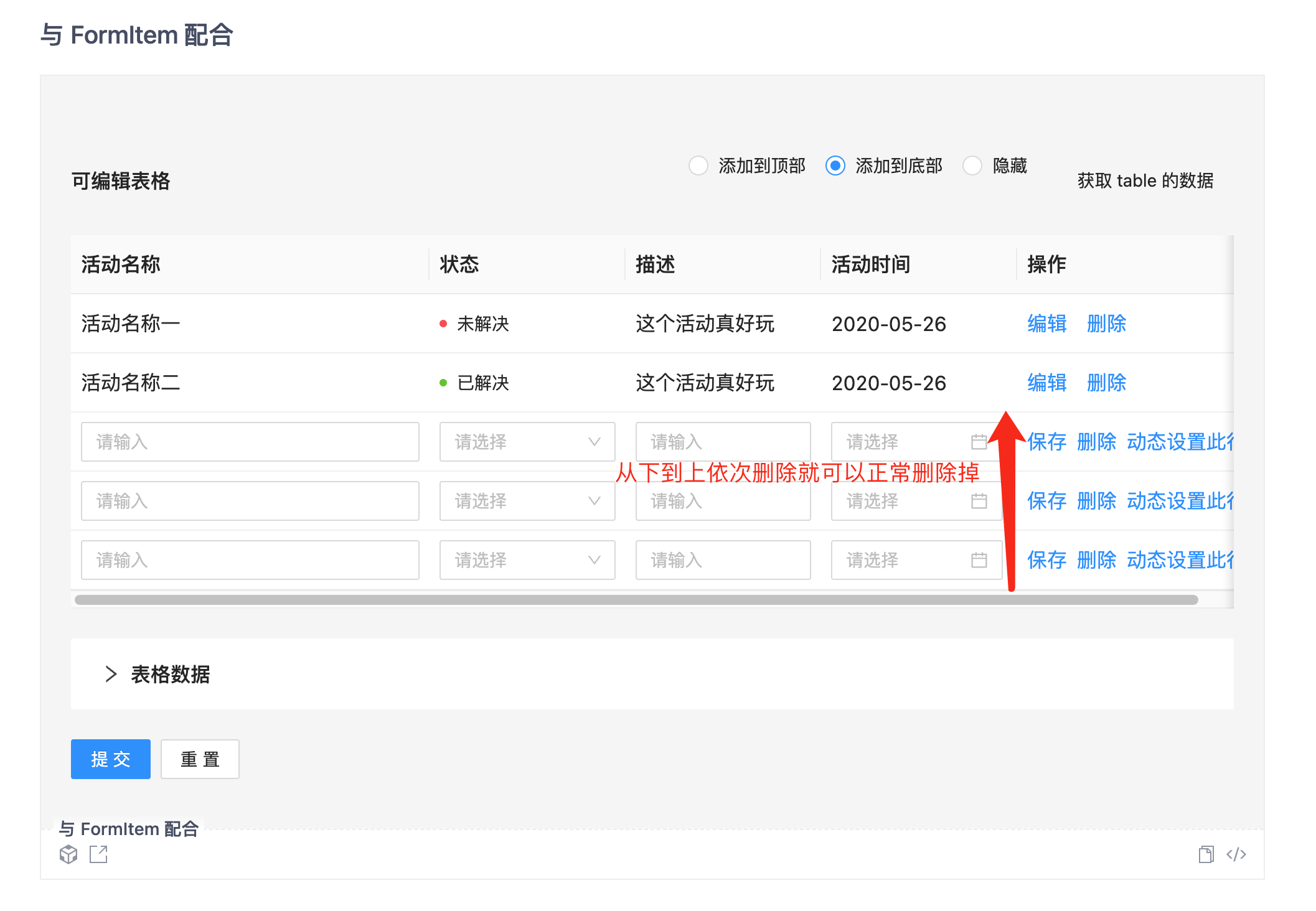This screenshot has height=911, width=1316.
Task: Show the source code via the </> icon
Action: point(1236,854)
